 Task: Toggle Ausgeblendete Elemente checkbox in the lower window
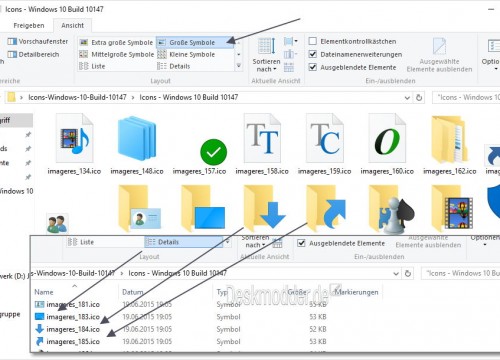click(x=301, y=243)
